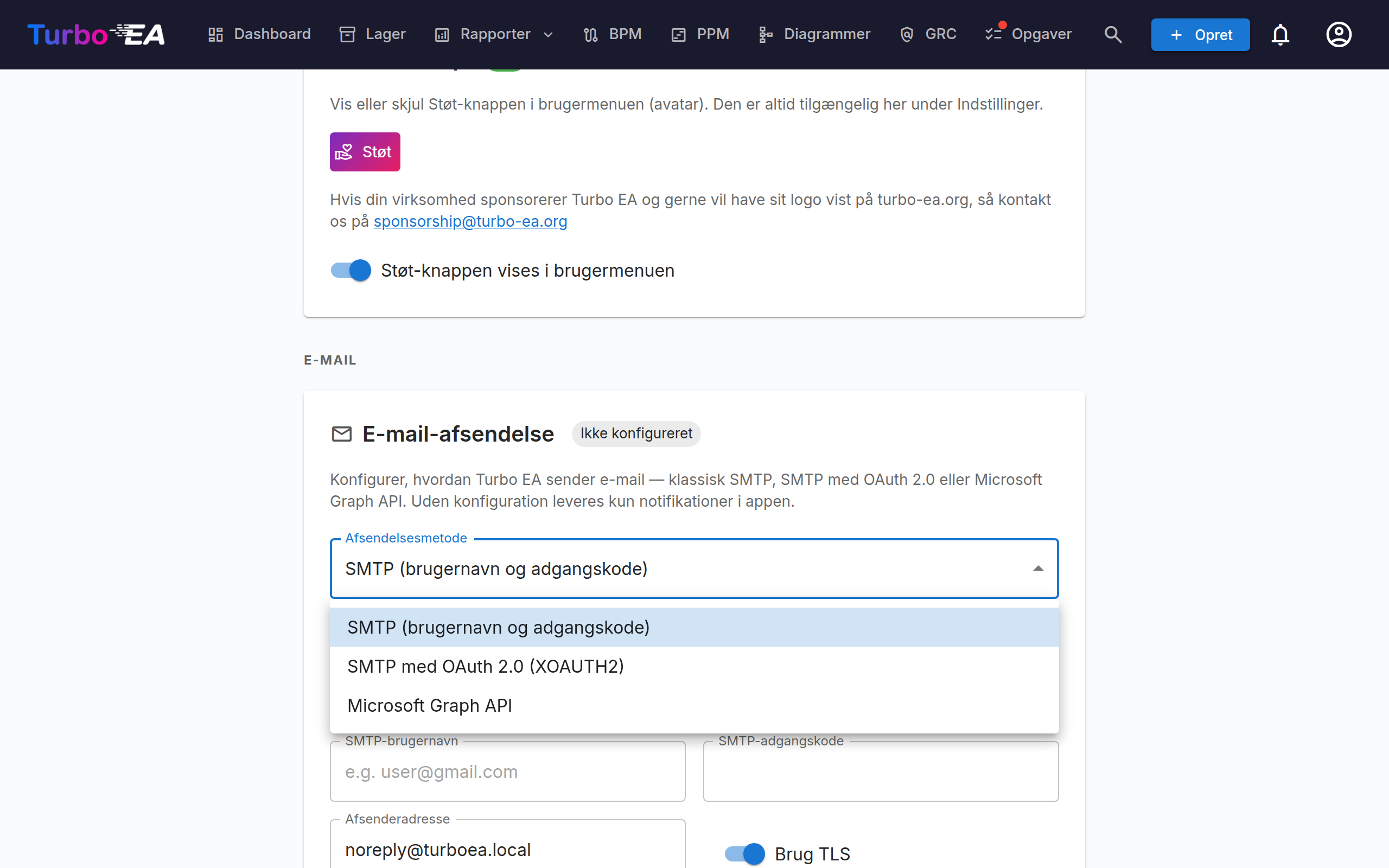Open Opgaver page

(x=1028, y=34)
